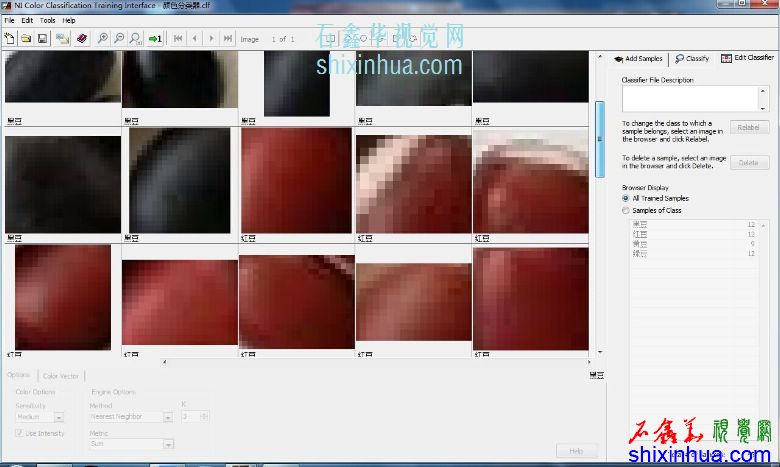780x467 pixels.
Task: Open the Metric dropdown showing Sum
Action: point(168,443)
